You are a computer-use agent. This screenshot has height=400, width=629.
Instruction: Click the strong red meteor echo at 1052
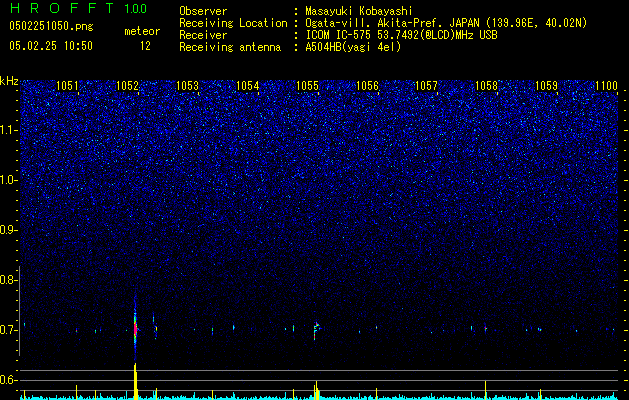pyautogui.click(x=135, y=328)
